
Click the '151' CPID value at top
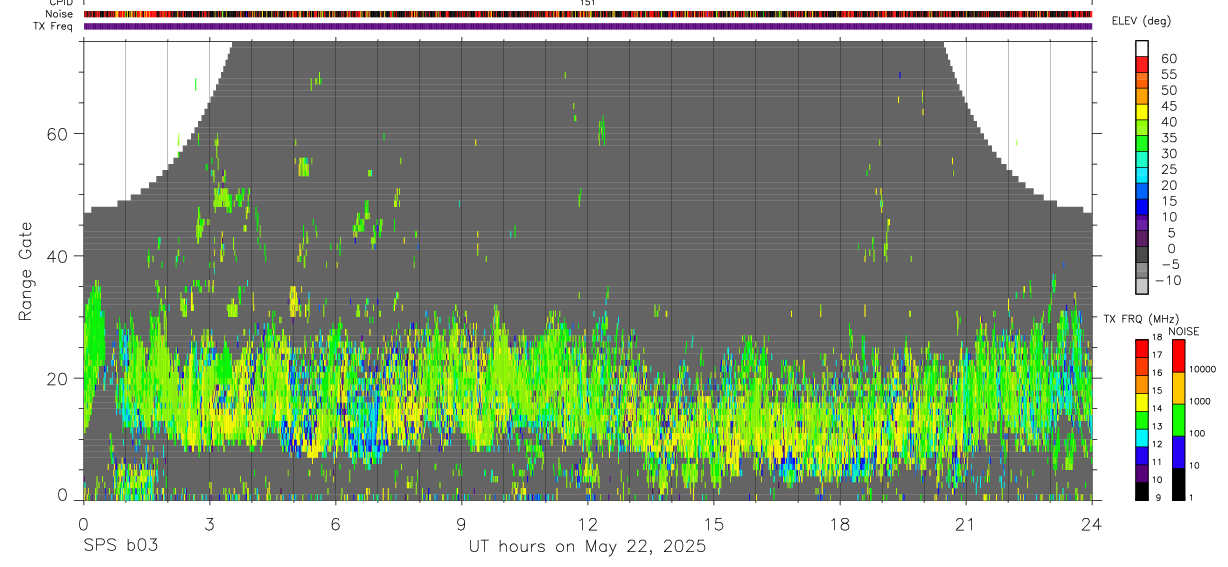click(588, 3)
